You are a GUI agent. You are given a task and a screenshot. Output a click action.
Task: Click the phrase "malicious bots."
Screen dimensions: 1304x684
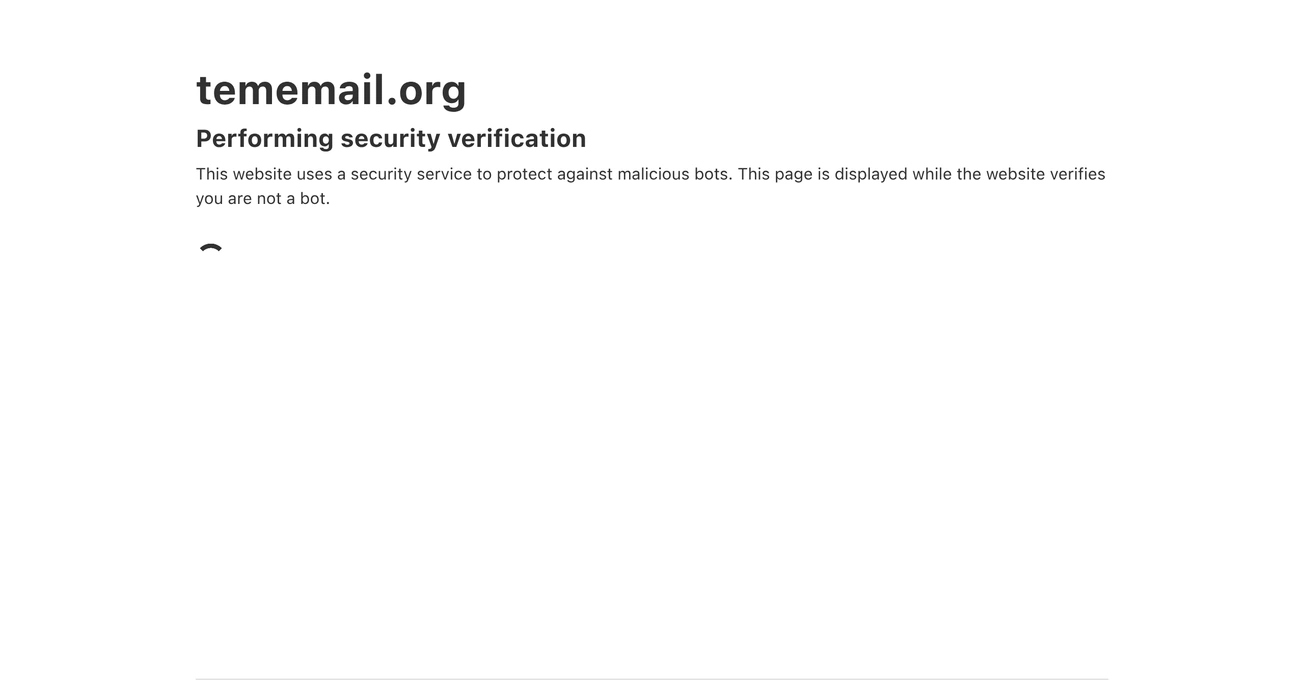pyautogui.click(x=675, y=174)
